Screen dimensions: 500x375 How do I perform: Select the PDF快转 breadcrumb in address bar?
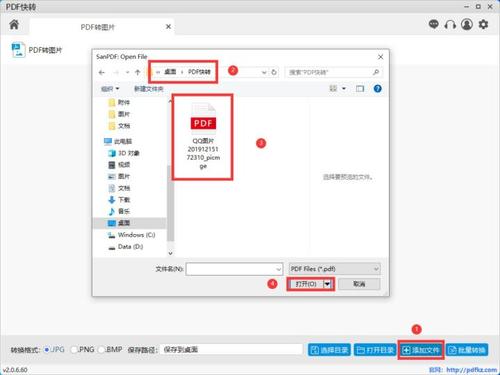[199, 72]
